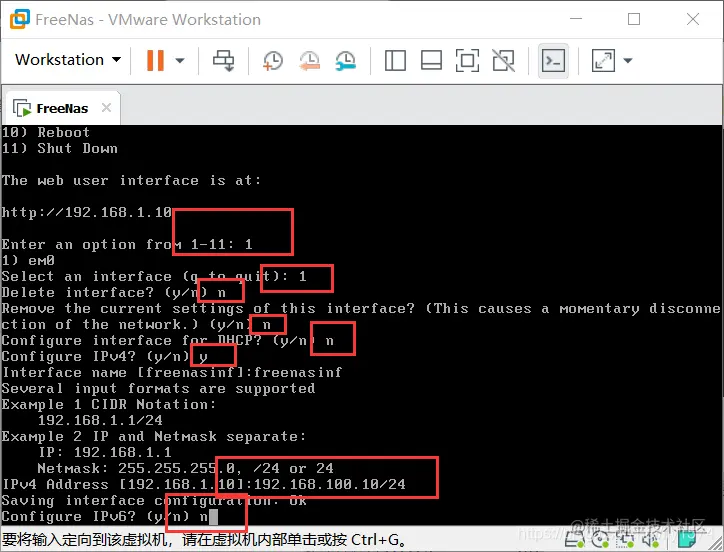Toggle the library sidebar panel
The width and height of the screenshot is (724, 552).
[395, 61]
